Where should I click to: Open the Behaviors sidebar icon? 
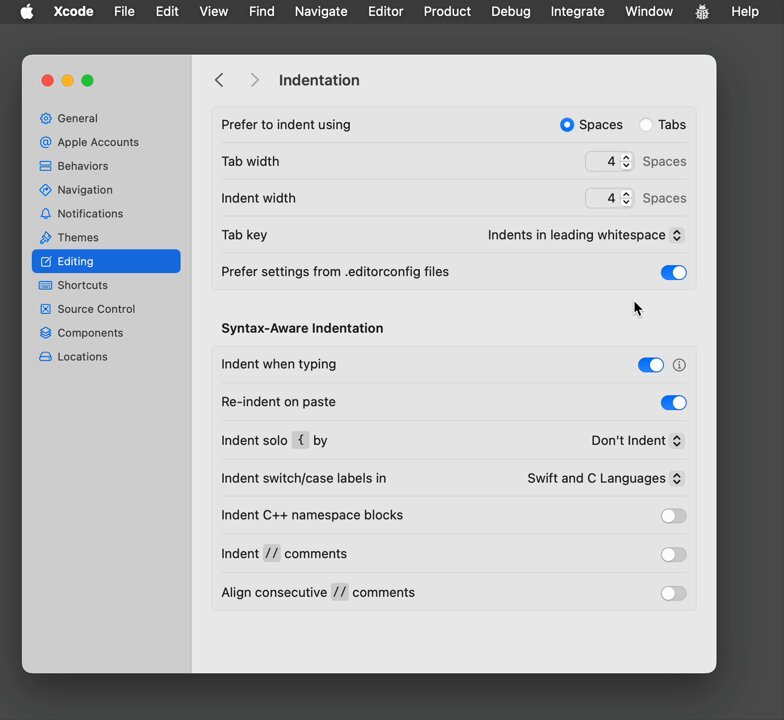coord(46,166)
